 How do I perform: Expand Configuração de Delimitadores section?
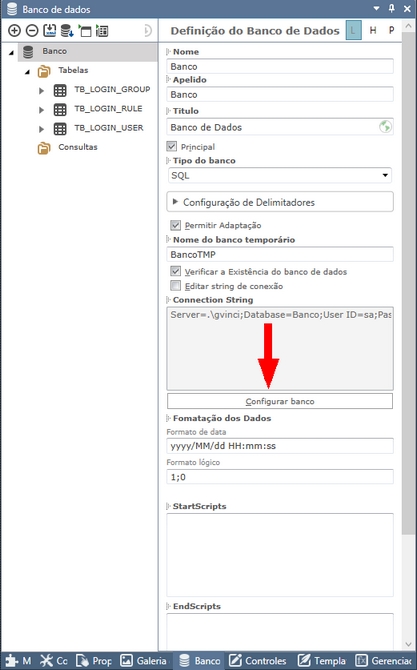[x=280, y=202]
